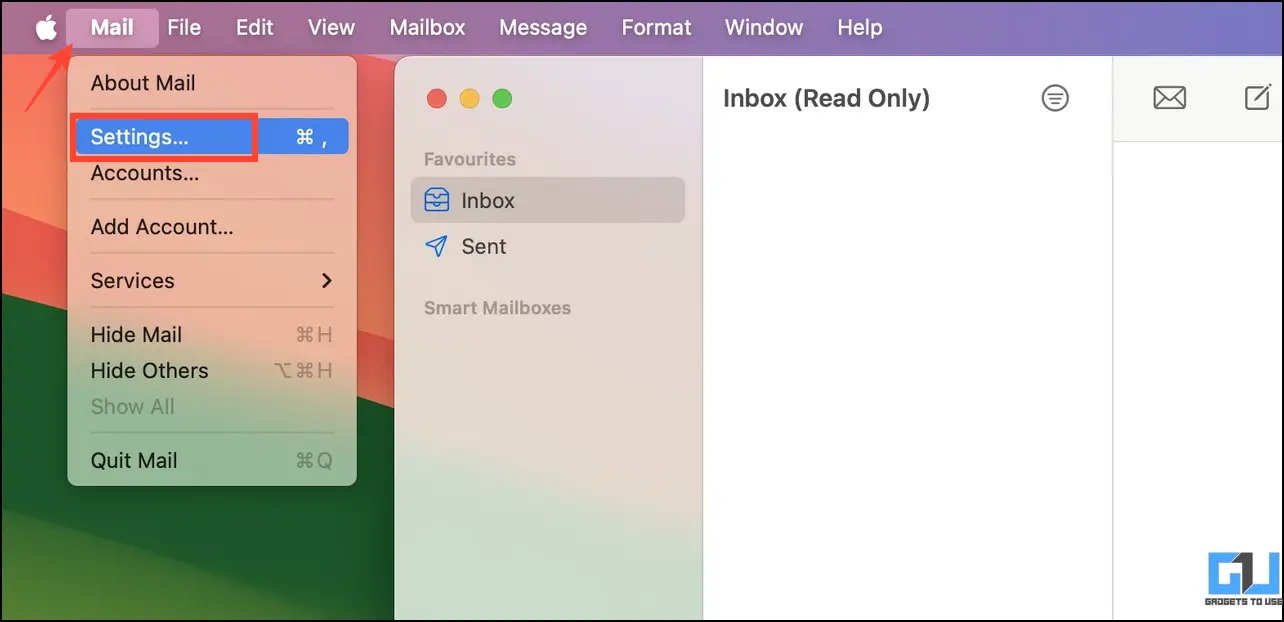Select the Sent mailbox in sidebar
The image size is (1284, 622).
pos(548,246)
